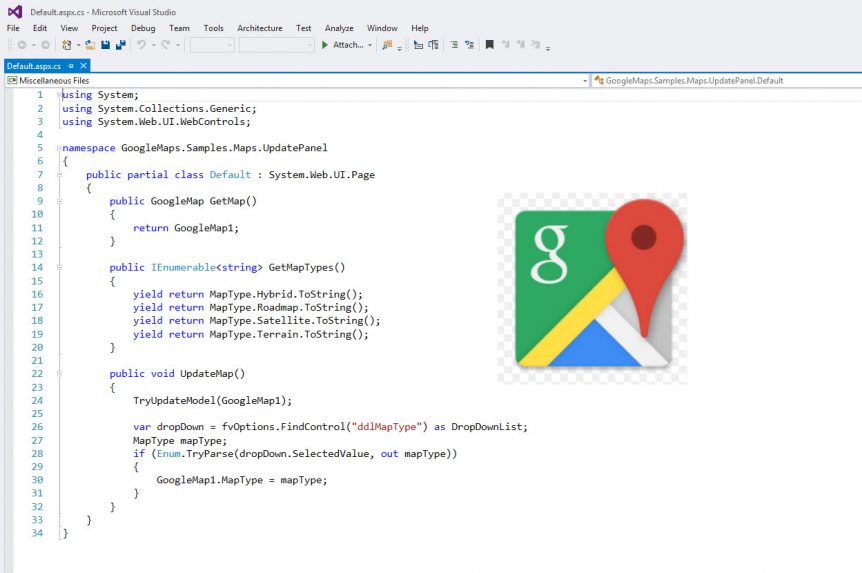Click the System.Web.UI.Page base class text

(322, 174)
